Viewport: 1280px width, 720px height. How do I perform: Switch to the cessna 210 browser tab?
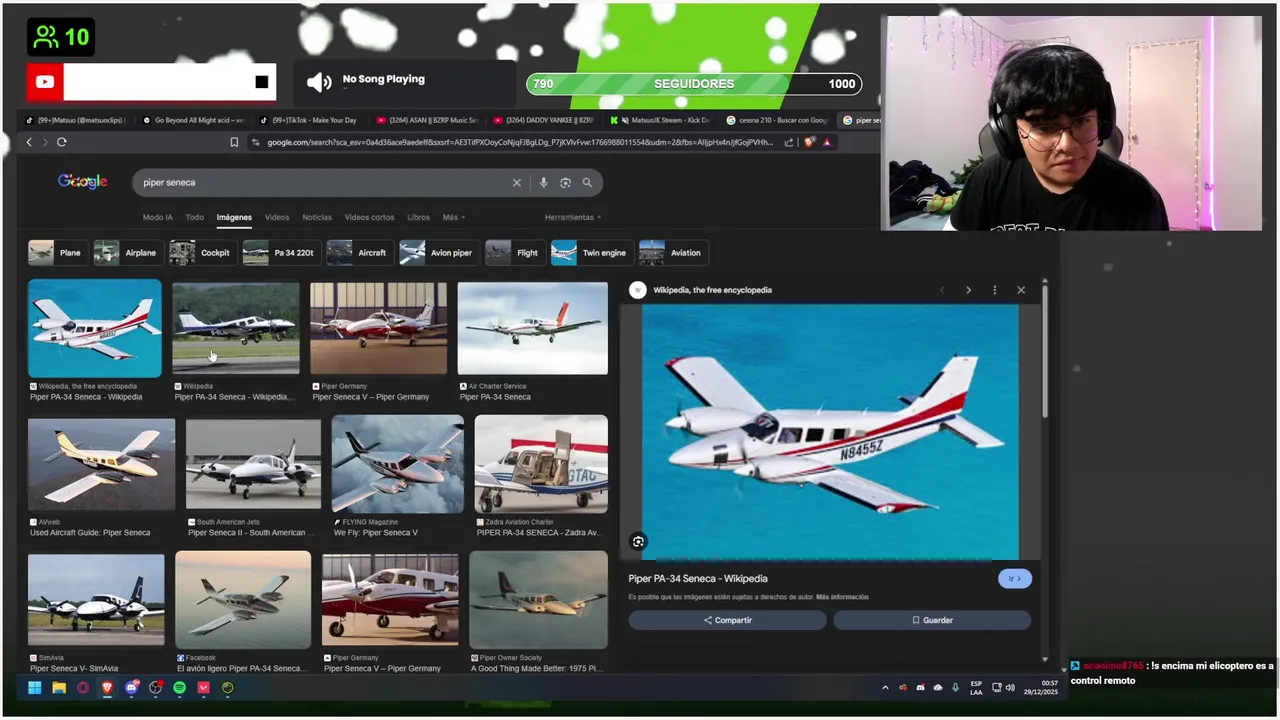777,120
